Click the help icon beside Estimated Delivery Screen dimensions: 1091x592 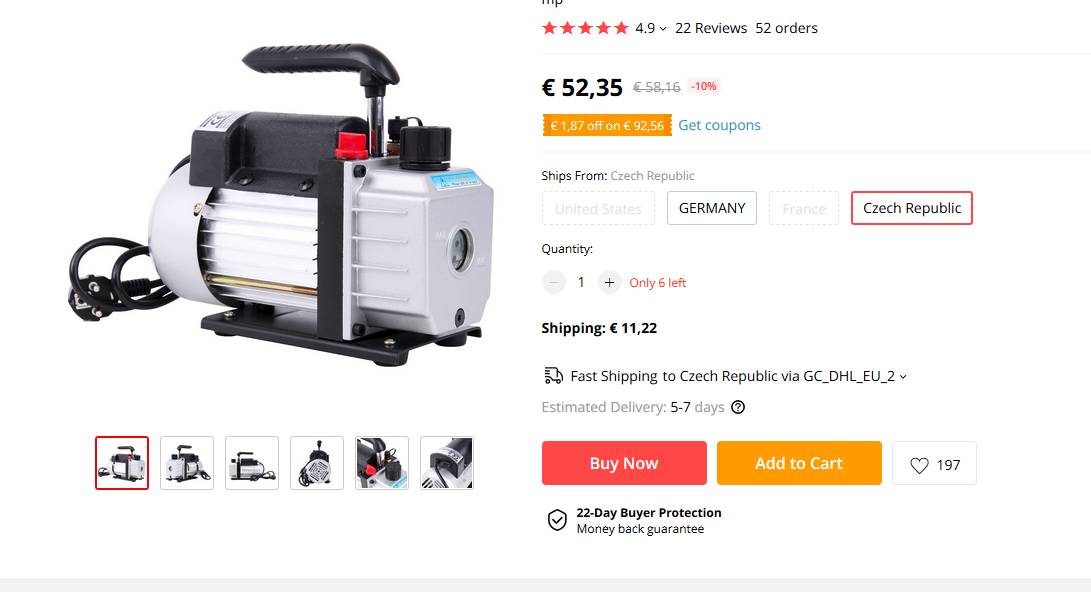tap(738, 407)
